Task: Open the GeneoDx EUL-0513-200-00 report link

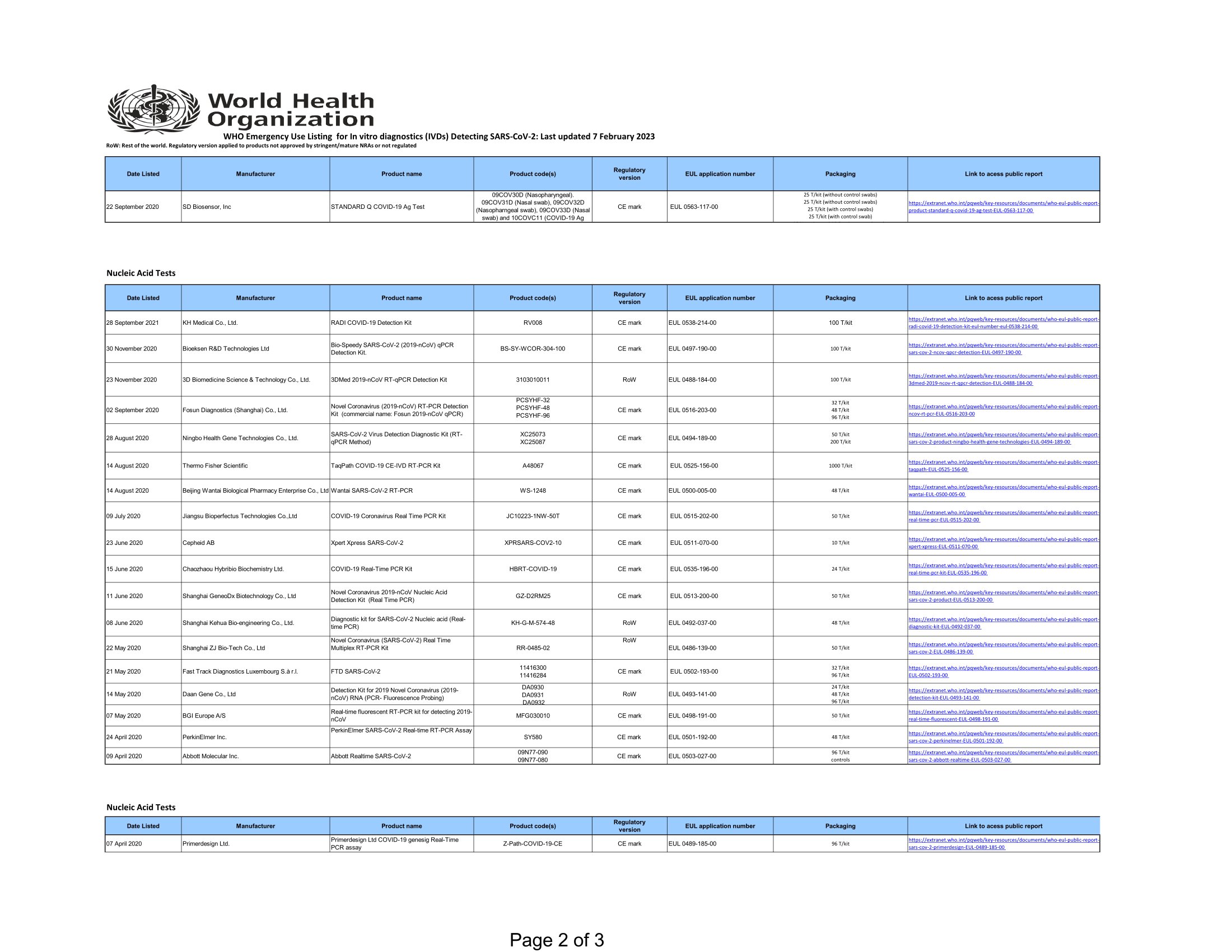Action: tap(1004, 596)
